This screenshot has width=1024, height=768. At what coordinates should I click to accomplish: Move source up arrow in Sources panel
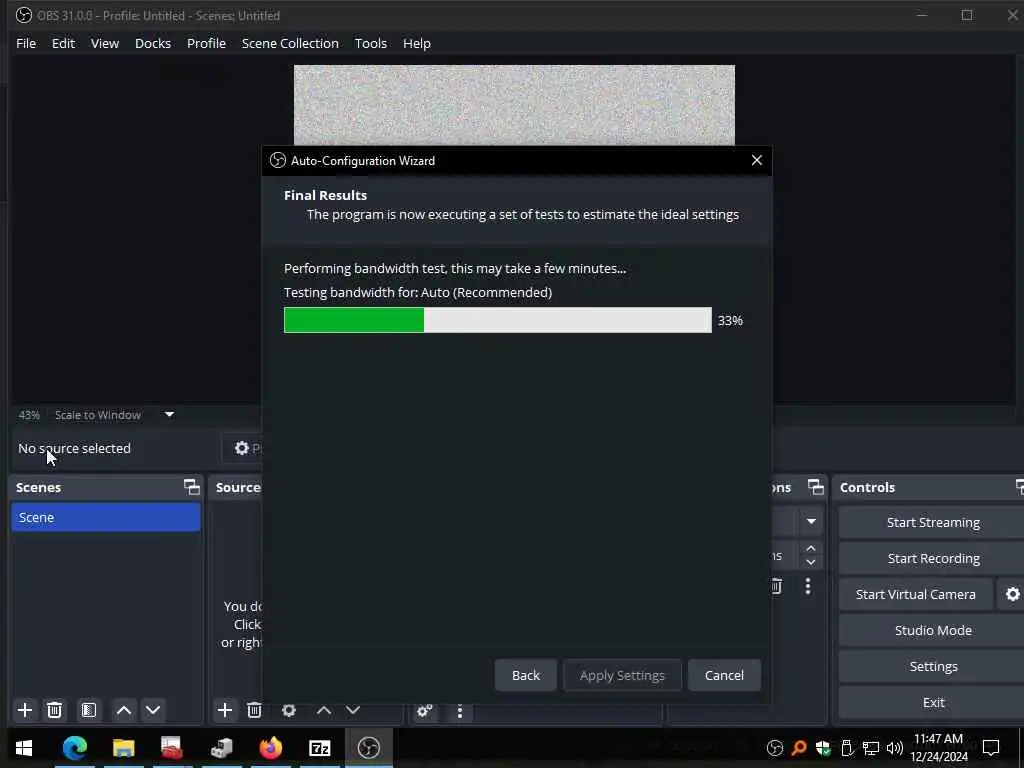[x=324, y=710]
